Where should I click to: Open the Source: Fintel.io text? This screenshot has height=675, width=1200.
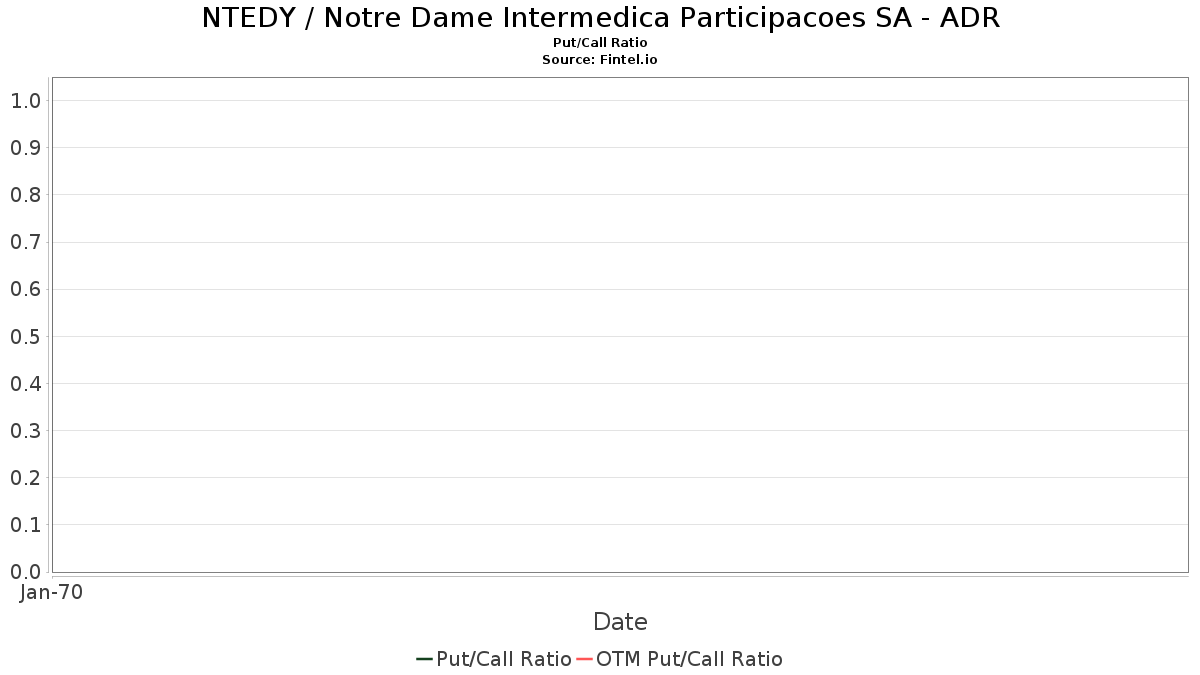pos(600,60)
